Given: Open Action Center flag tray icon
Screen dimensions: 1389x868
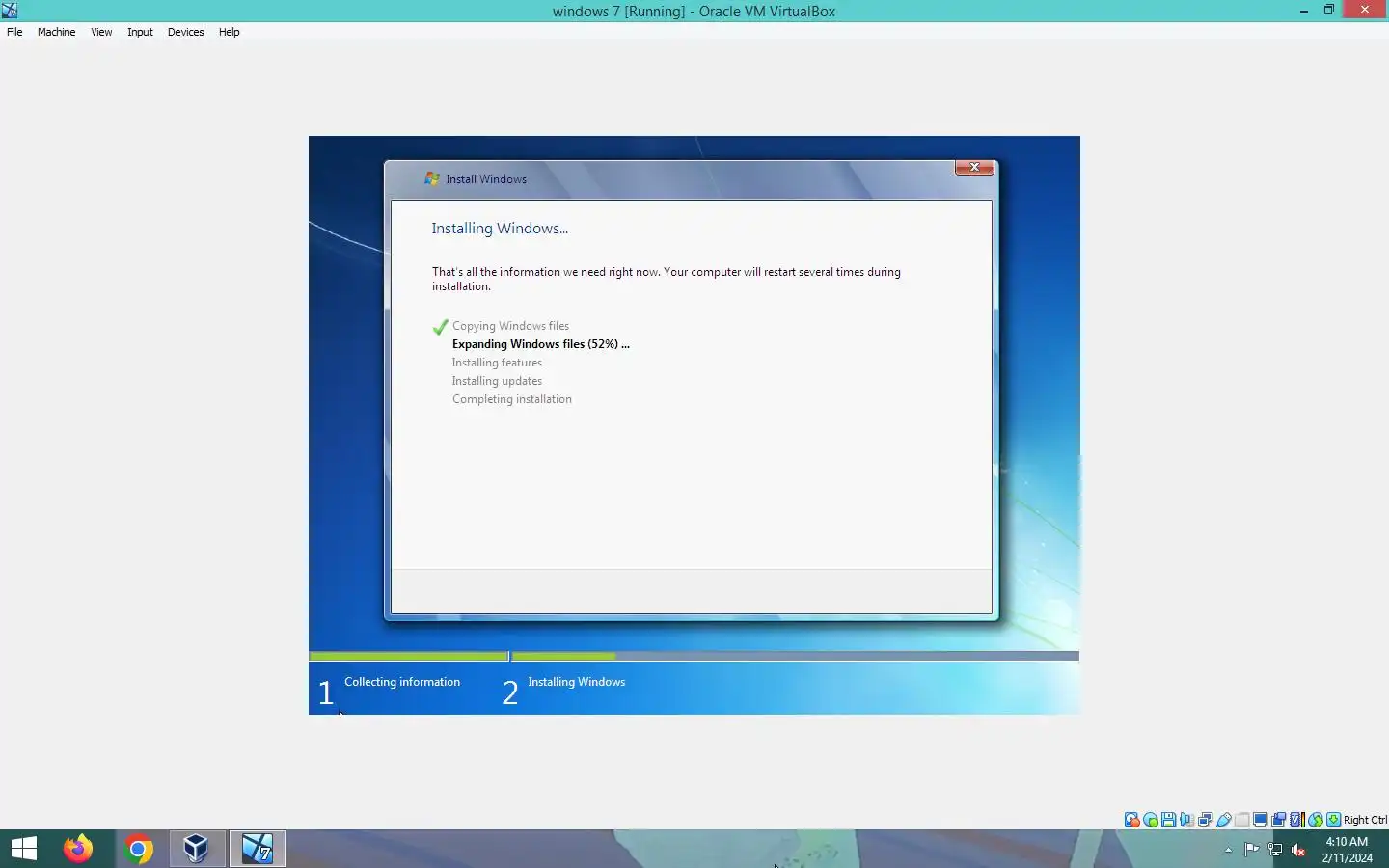Looking at the screenshot, I should tap(1251, 850).
